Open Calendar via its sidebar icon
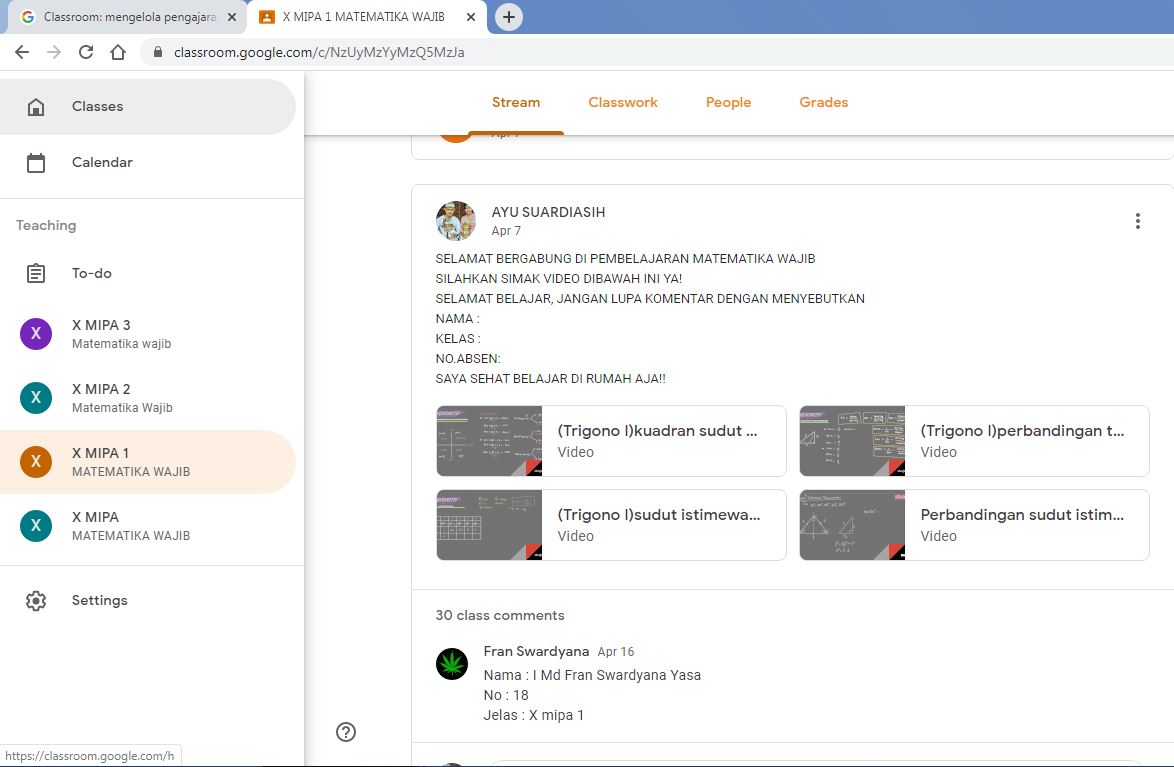The width and height of the screenshot is (1174, 767). point(36,163)
